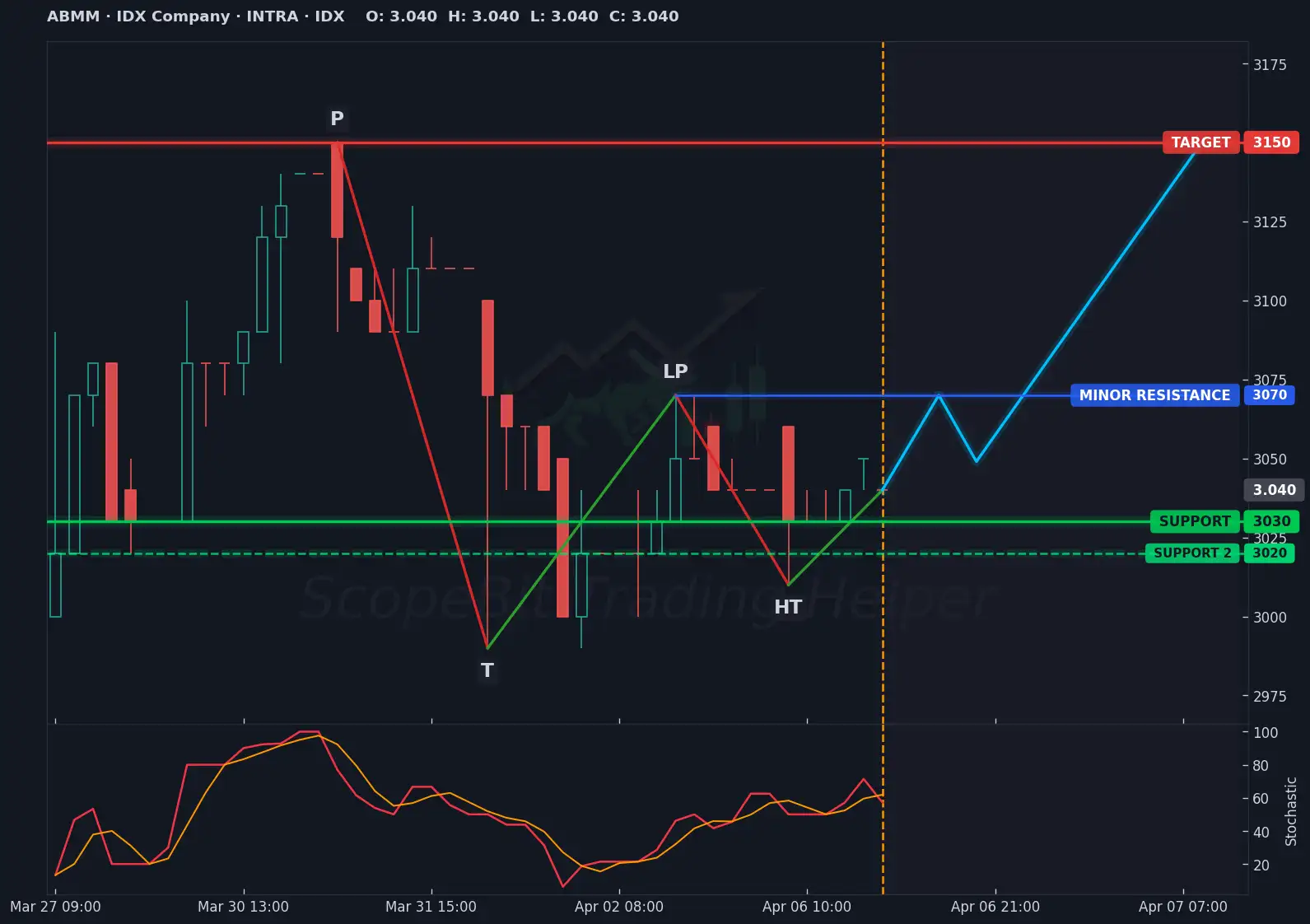The width and height of the screenshot is (1310, 924).
Task: Select the Apr 07 07:00 time label
Action: (1182, 907)
